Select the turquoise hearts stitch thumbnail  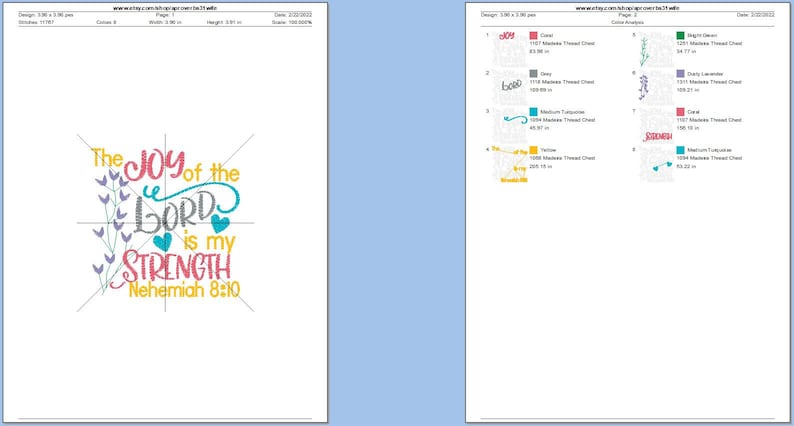tap(657, 164)
